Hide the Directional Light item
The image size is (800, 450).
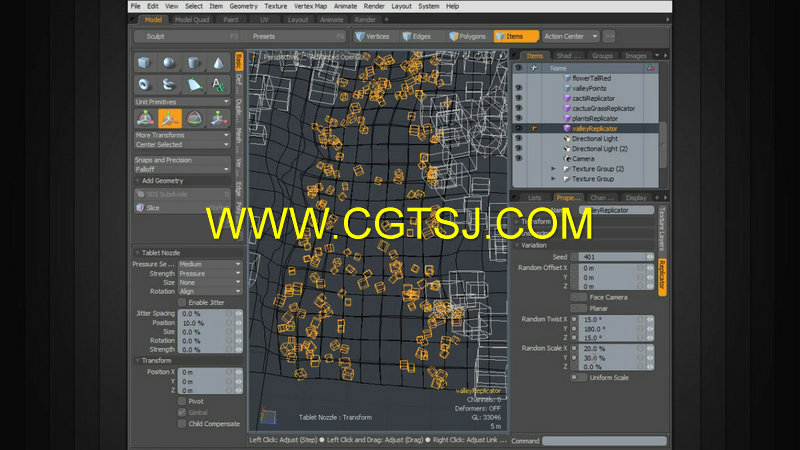[519, 138]
